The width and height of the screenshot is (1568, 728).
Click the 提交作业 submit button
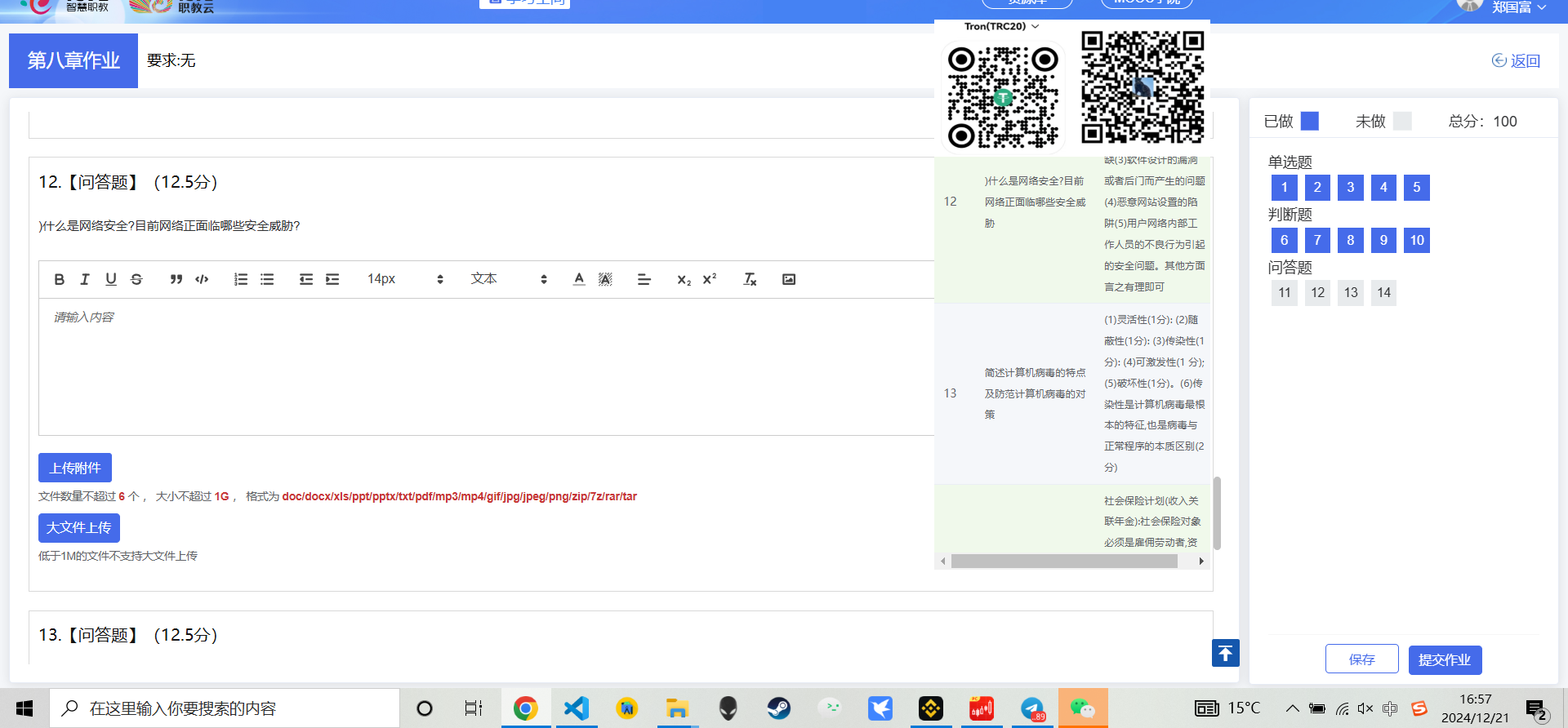pyautogui.click(x=1444, y=659)
